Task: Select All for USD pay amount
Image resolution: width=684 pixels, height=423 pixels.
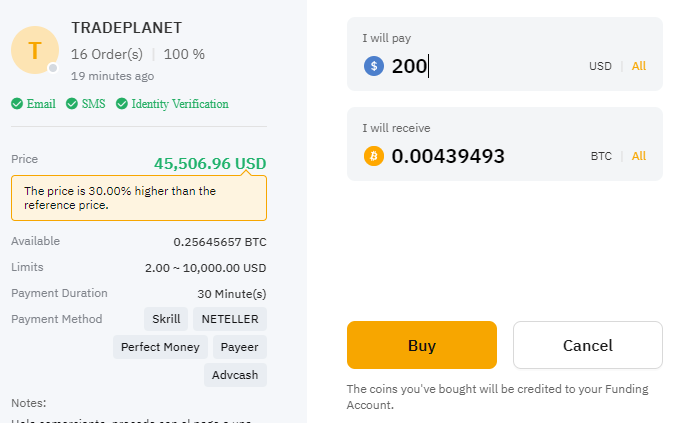Action: pos(639,66)
